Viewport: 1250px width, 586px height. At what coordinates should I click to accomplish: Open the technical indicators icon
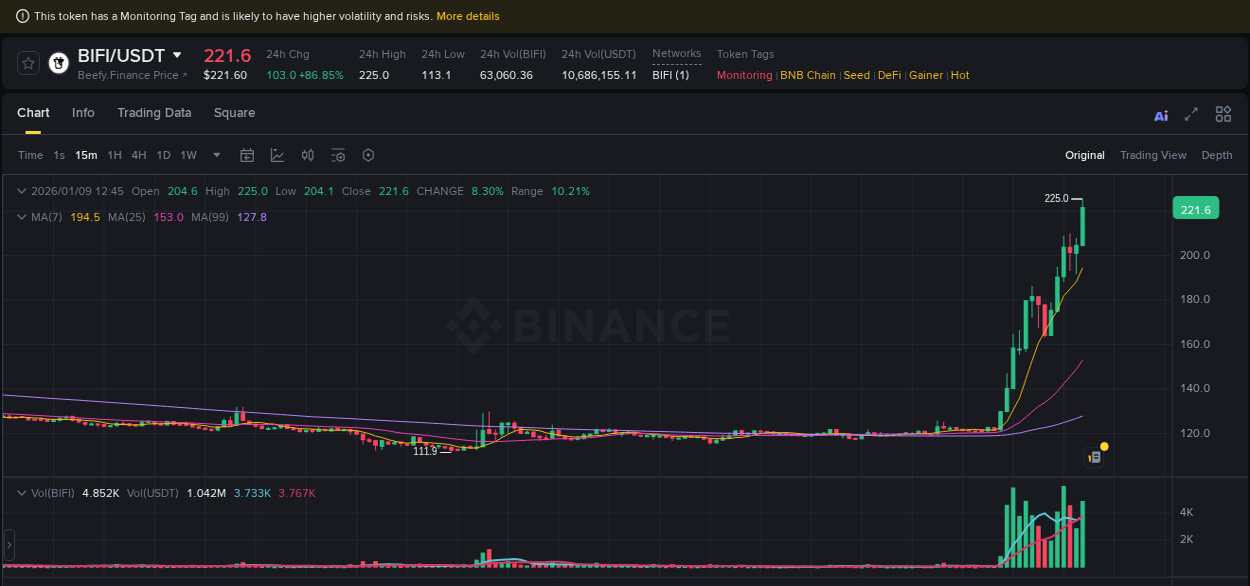coord(278,155)
